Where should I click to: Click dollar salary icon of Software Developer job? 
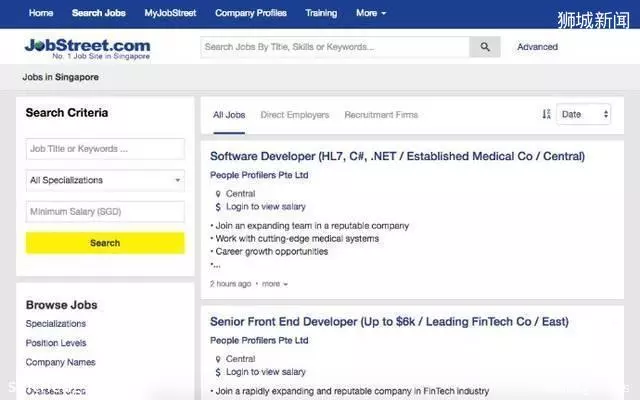pyautogui.click(x=218, y=207)
